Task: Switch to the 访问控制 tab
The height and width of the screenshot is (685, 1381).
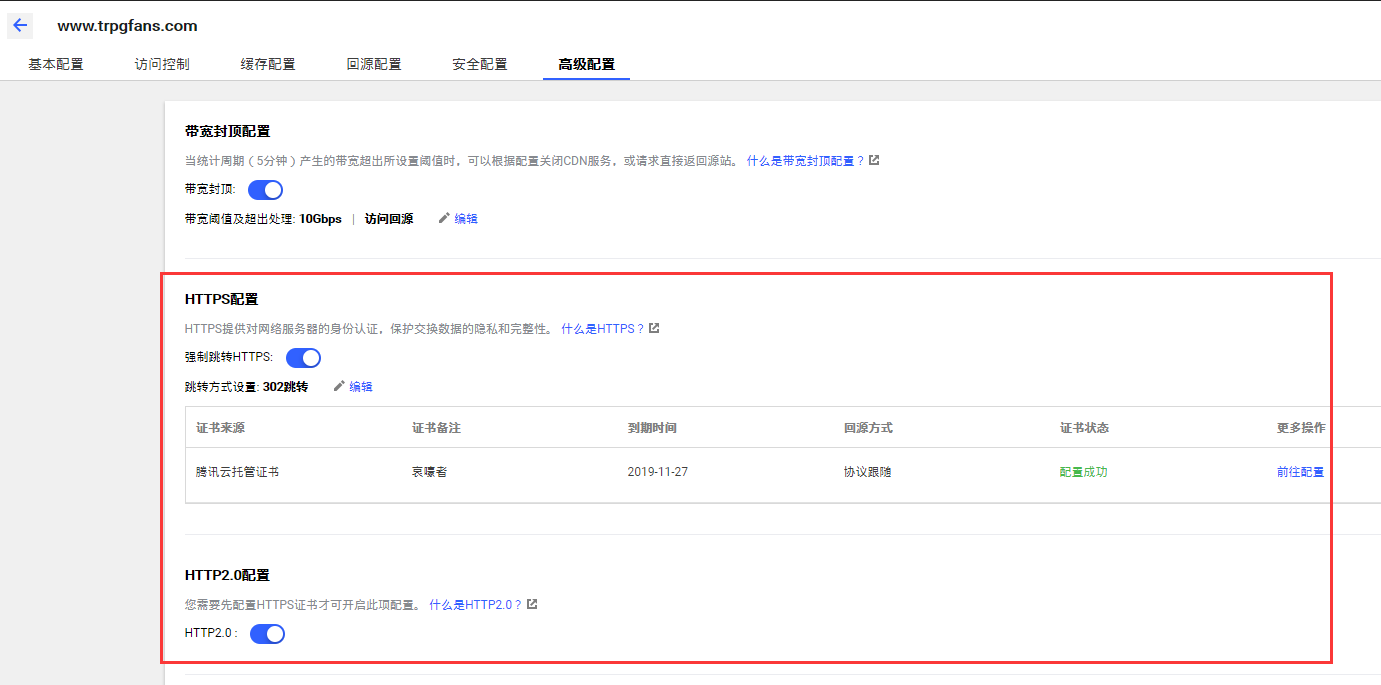Action: (162, 64)
